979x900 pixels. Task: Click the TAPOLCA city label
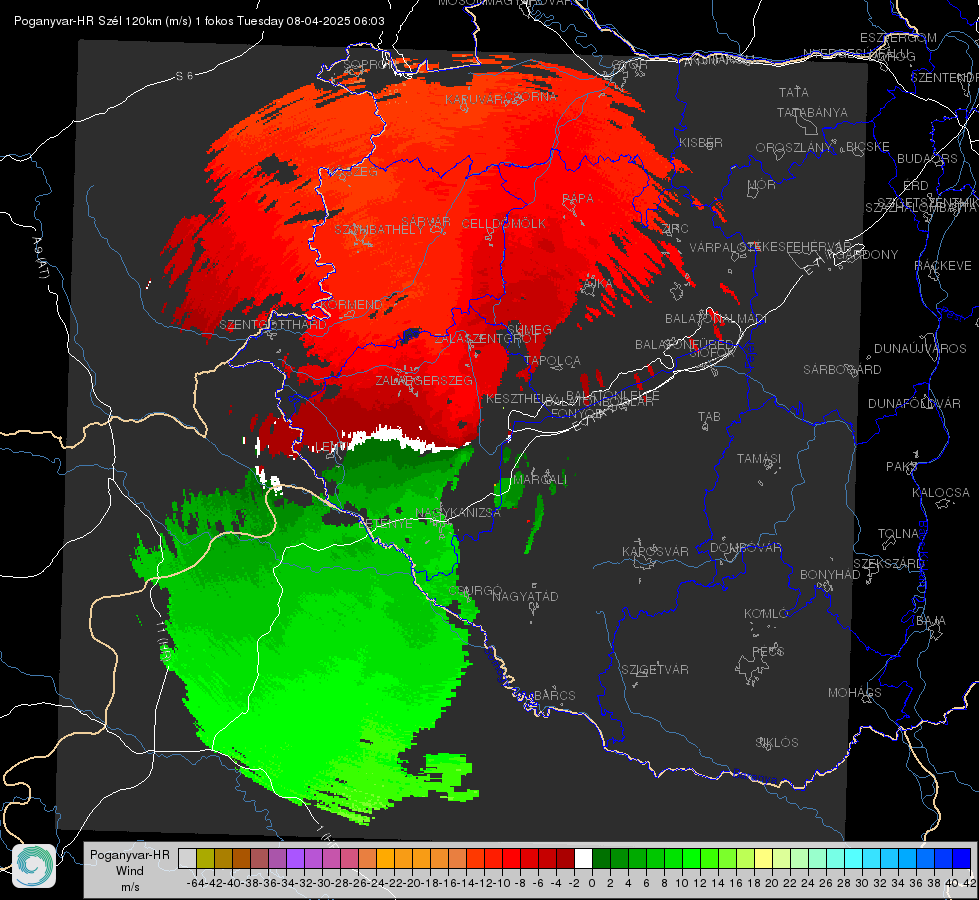[x=553, y=360]
